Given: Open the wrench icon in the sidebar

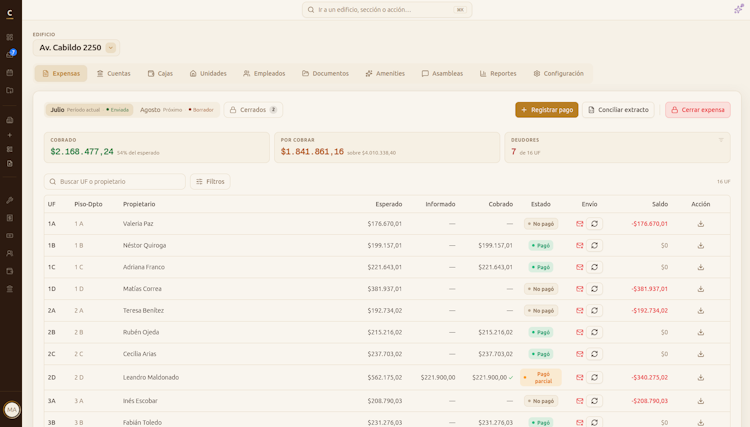Looking at the screenshot, I should click(x=10, y=200).
